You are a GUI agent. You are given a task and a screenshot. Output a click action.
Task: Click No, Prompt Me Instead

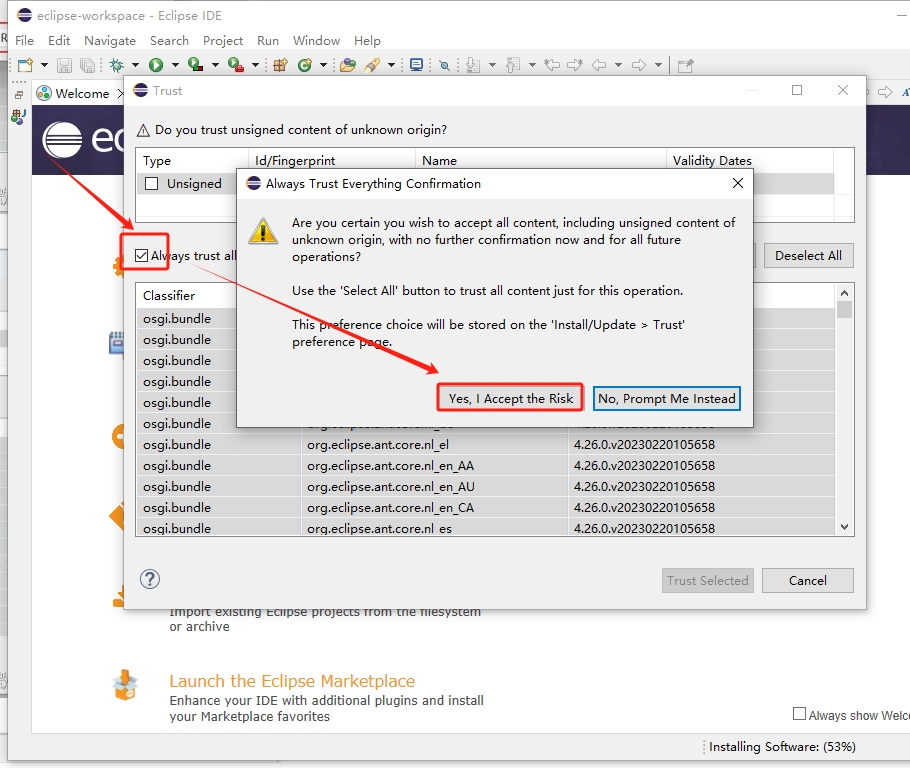point(666,398)
